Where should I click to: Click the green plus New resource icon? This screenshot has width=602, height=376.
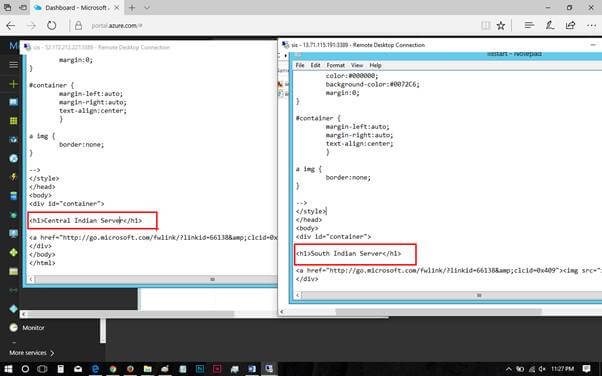13,84
